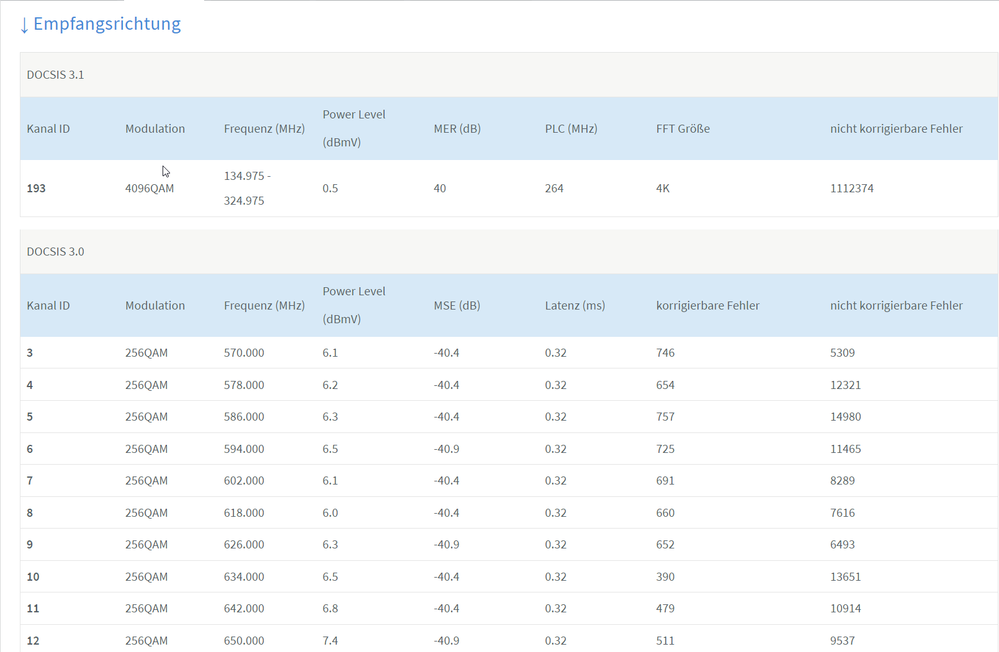The height and width of the screenshot is (652, 999).
Task: Click the Empfangsrichtung heading text
Action: coord(107,24)
